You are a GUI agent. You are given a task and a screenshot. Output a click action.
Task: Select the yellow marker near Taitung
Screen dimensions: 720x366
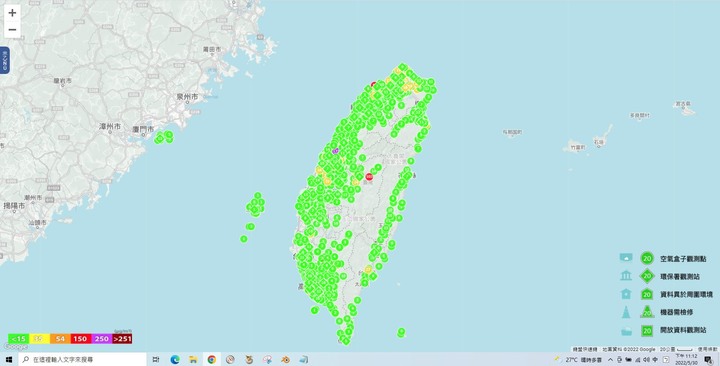pos(368,269)
